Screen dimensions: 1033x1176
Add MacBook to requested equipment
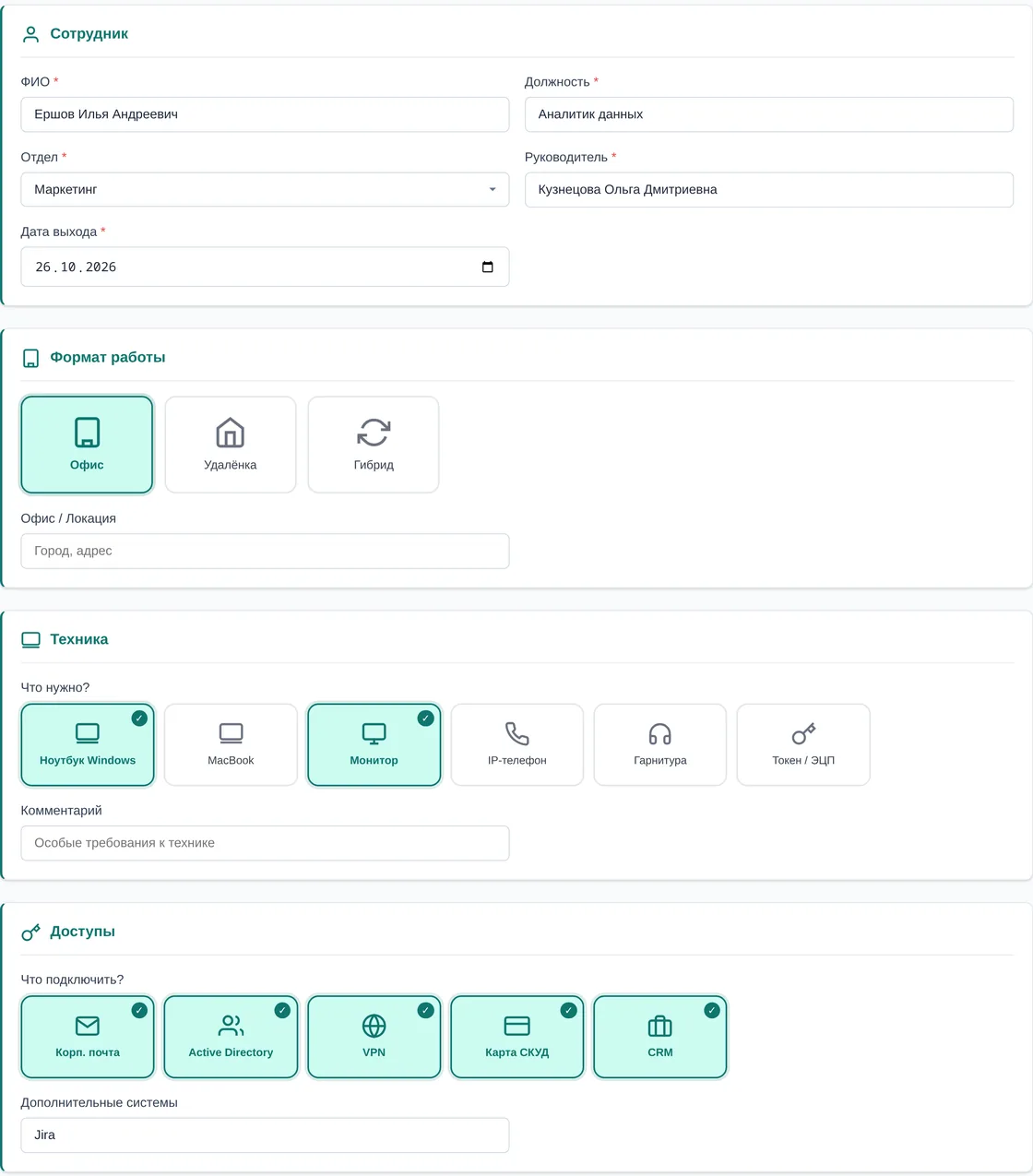click(x=231, y=745)
